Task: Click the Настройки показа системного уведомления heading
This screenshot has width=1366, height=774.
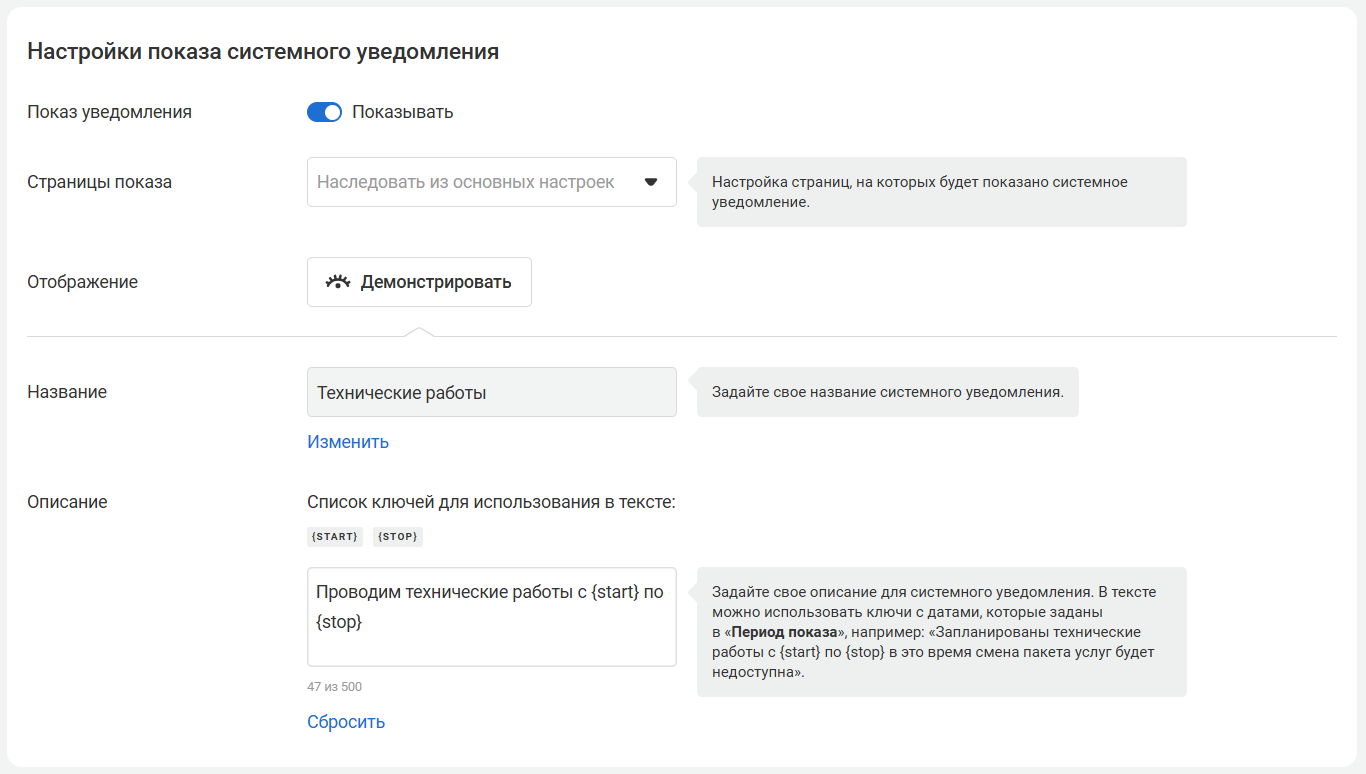Action: click(x=263, y=52)
